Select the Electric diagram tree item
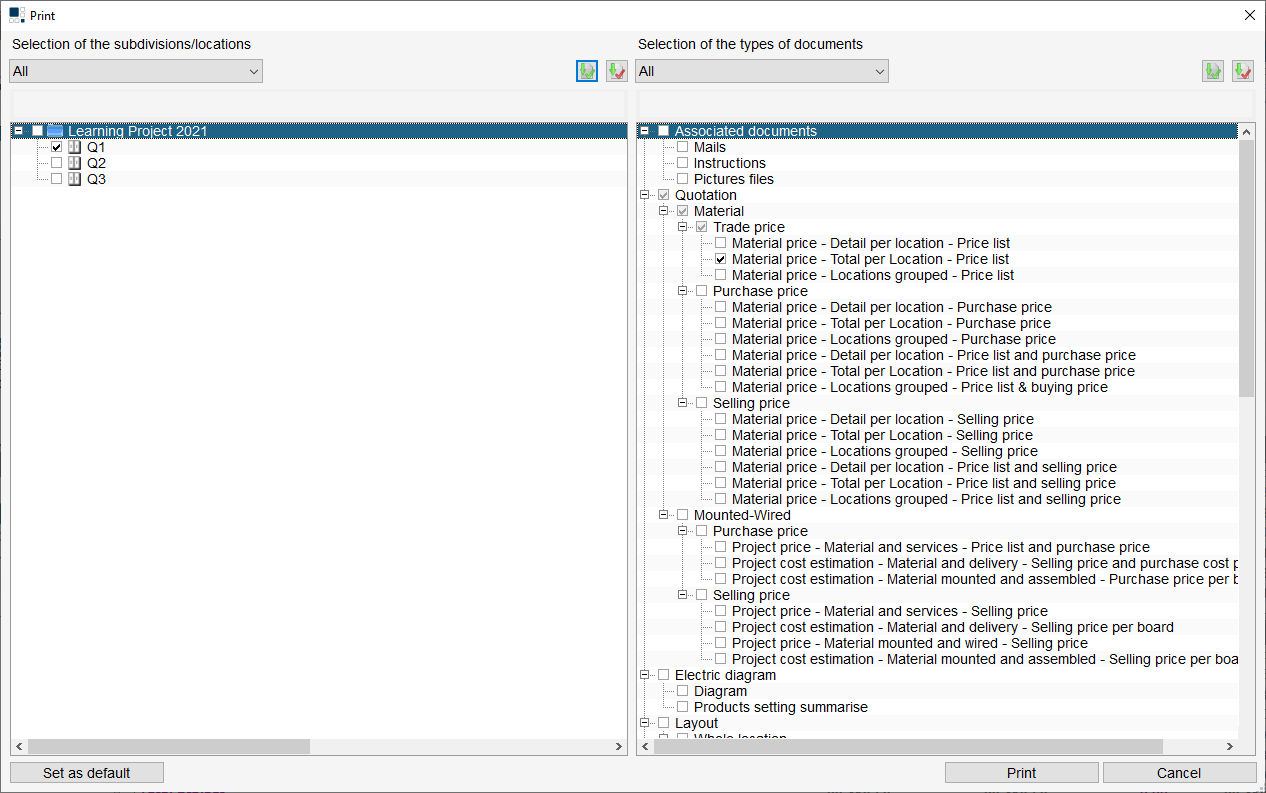1266x793 pixels. point(722,675)
